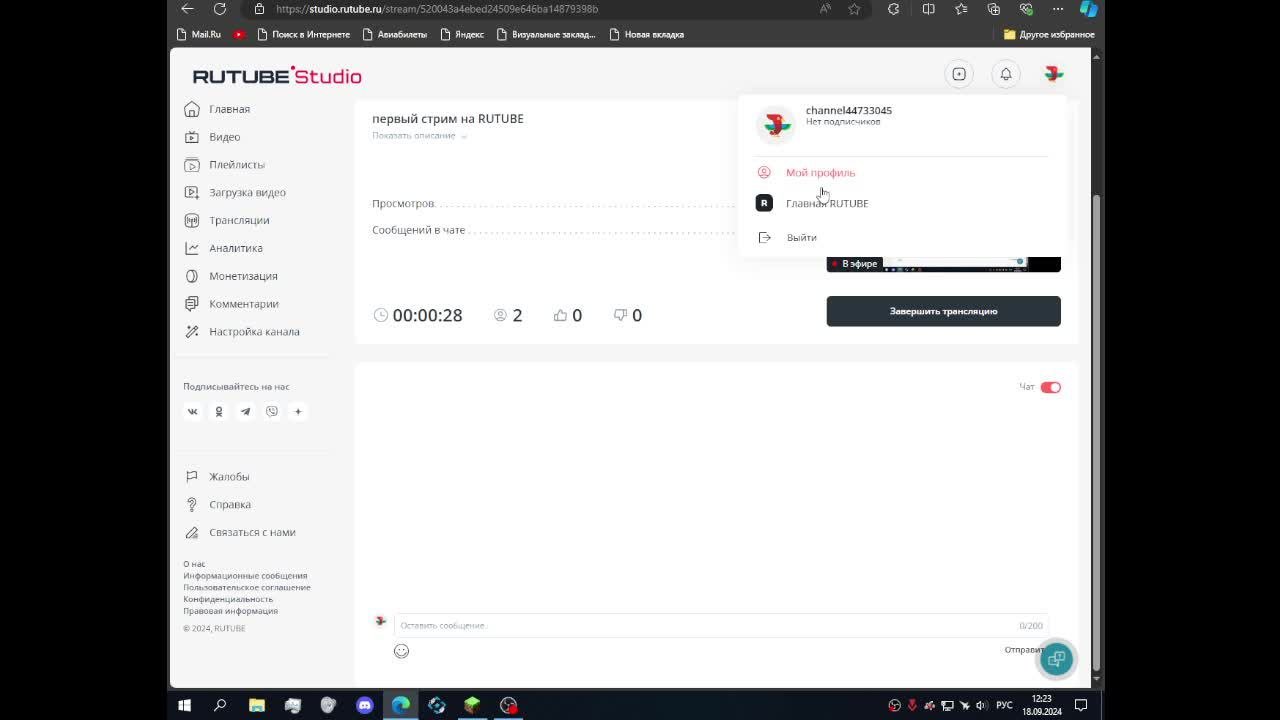The width and height of the screenshot is (1280, 720).
Task: Open Mail.Ru bookmark
Action: pyautogui.click(x=198, y=34)
